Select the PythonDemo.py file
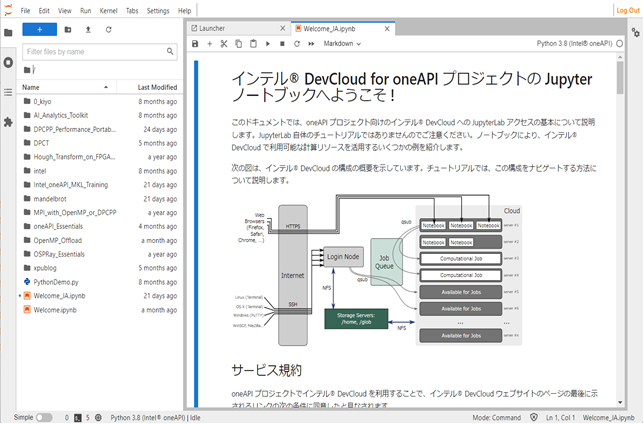Viewport: 644px width, 424px height. click(100, 282)
